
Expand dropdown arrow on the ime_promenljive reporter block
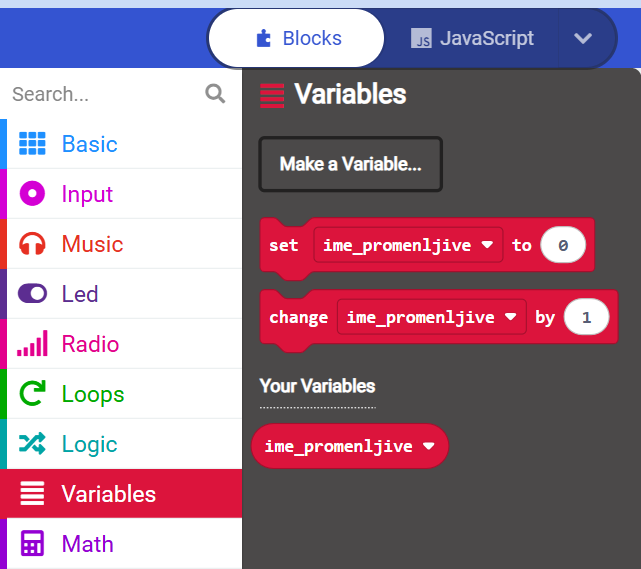tap(428, 446)
